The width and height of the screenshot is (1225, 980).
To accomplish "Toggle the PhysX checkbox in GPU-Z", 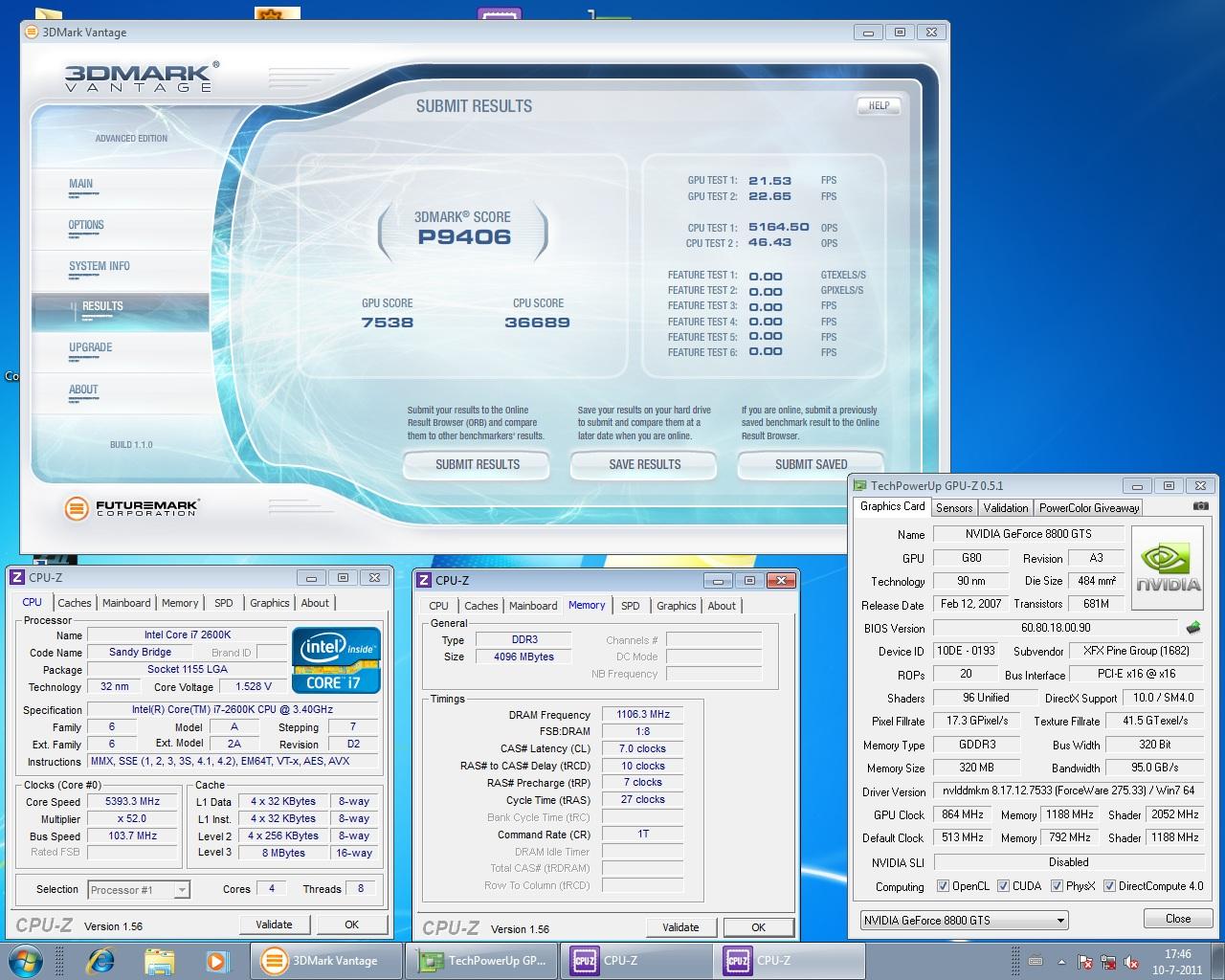I will [1057, 886].
